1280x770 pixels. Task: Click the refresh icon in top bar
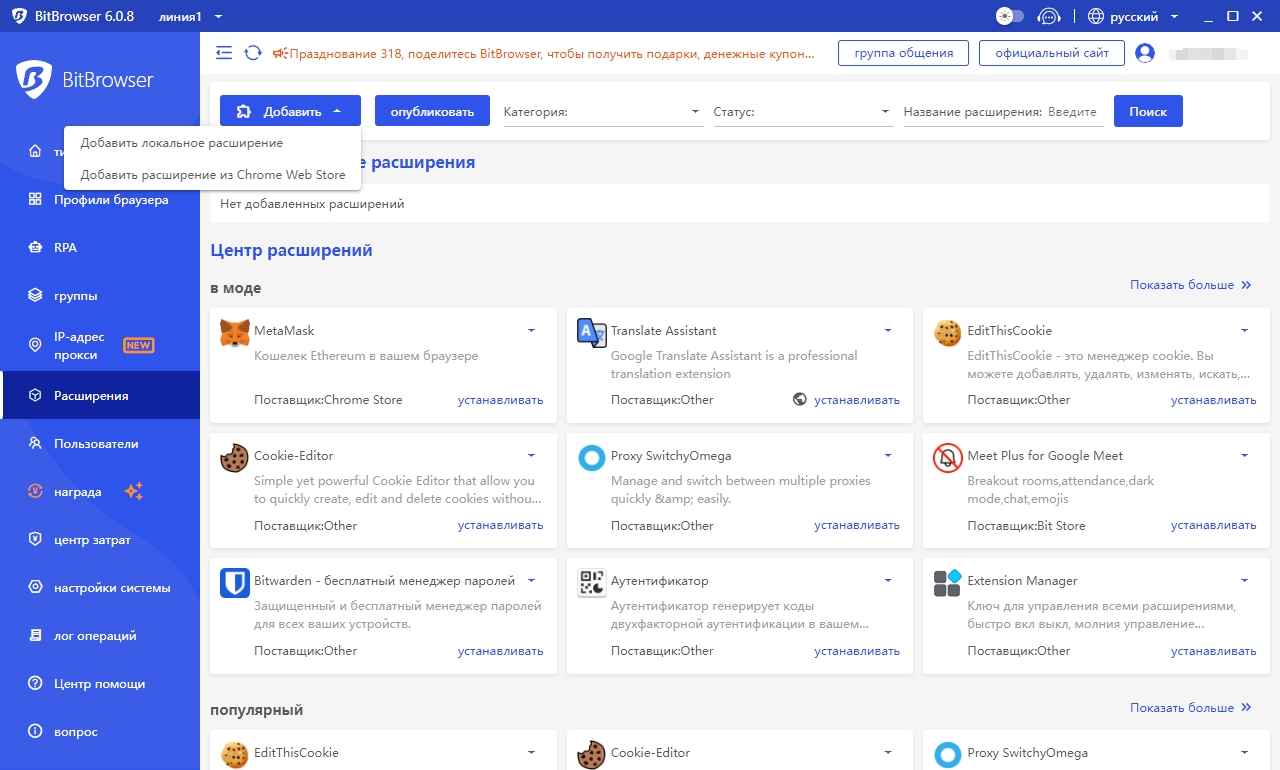[x=253, y=53]
